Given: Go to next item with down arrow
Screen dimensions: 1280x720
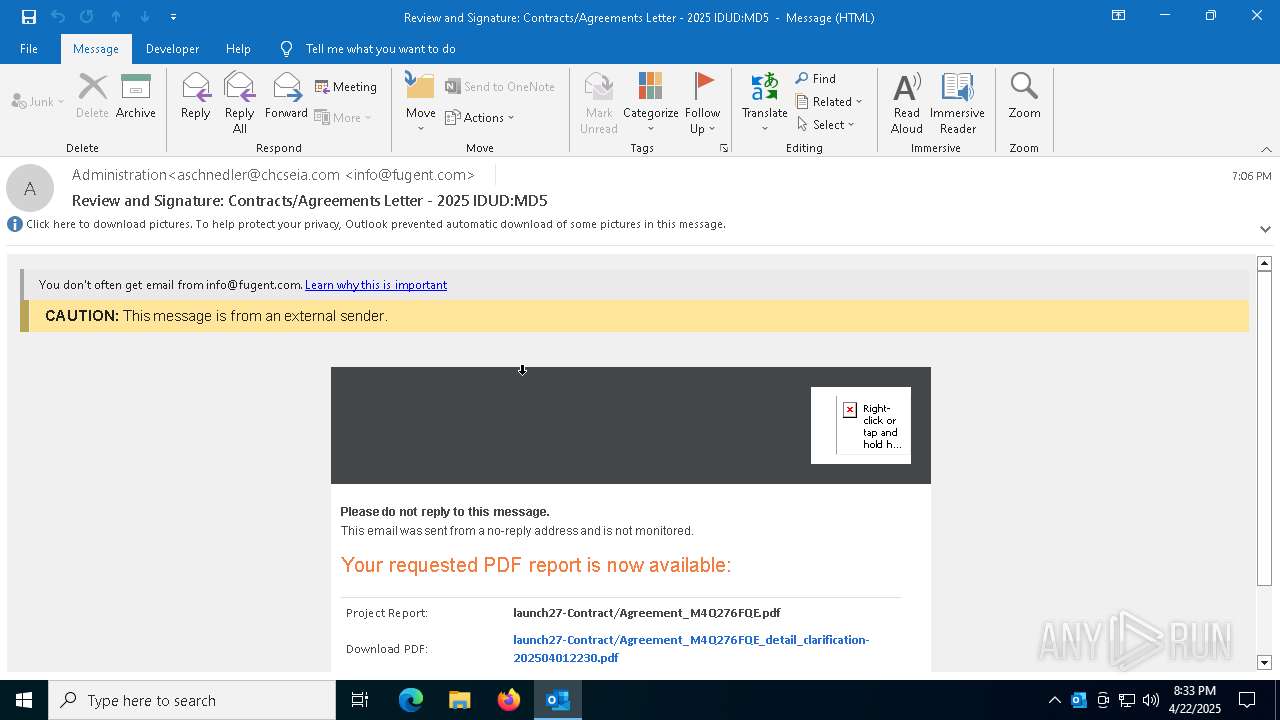Looking at the screenshot, I should [x=145, y=17].
